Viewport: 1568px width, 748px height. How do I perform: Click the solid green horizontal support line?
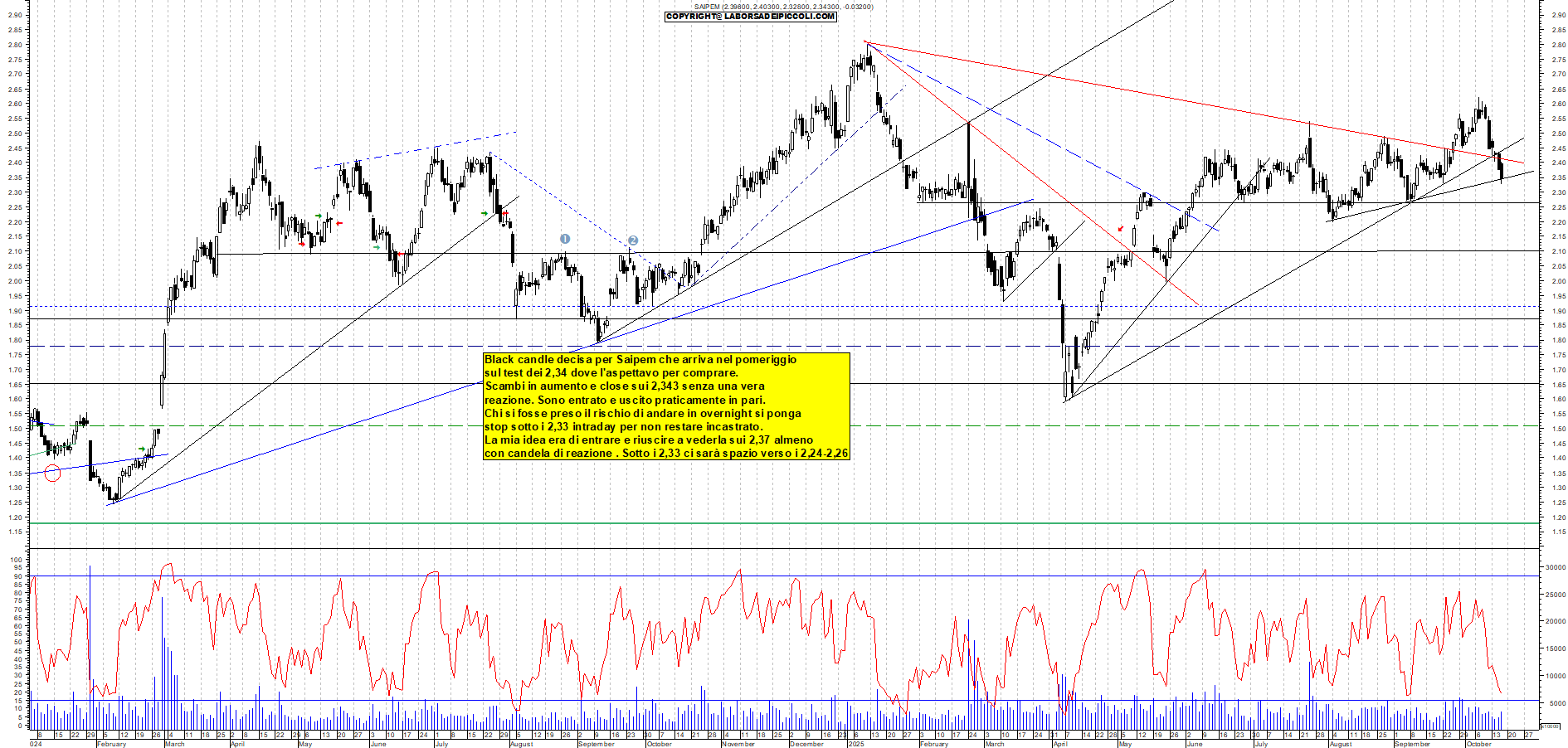pos(747,523)
